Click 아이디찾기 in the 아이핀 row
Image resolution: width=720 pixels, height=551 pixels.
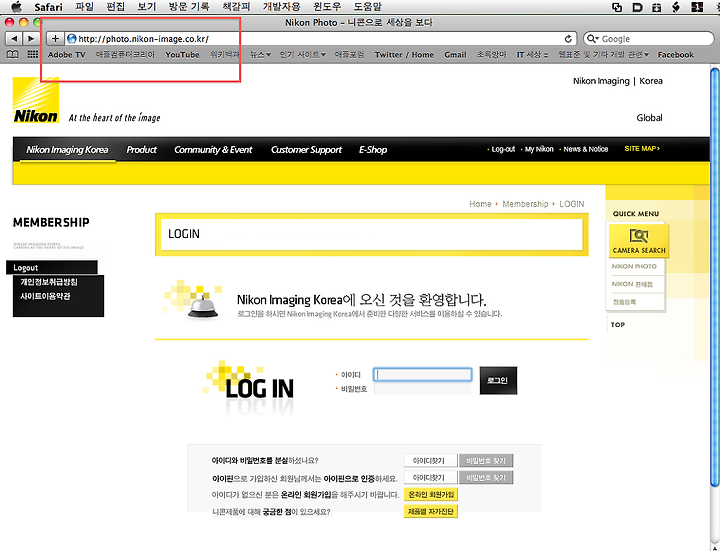(430, 478)
